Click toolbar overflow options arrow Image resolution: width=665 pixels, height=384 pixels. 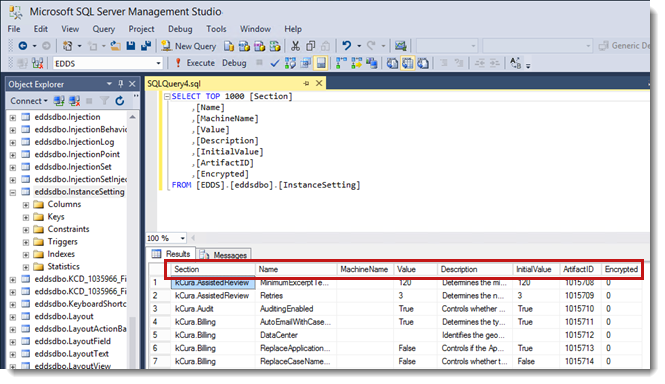click(528, 66)
